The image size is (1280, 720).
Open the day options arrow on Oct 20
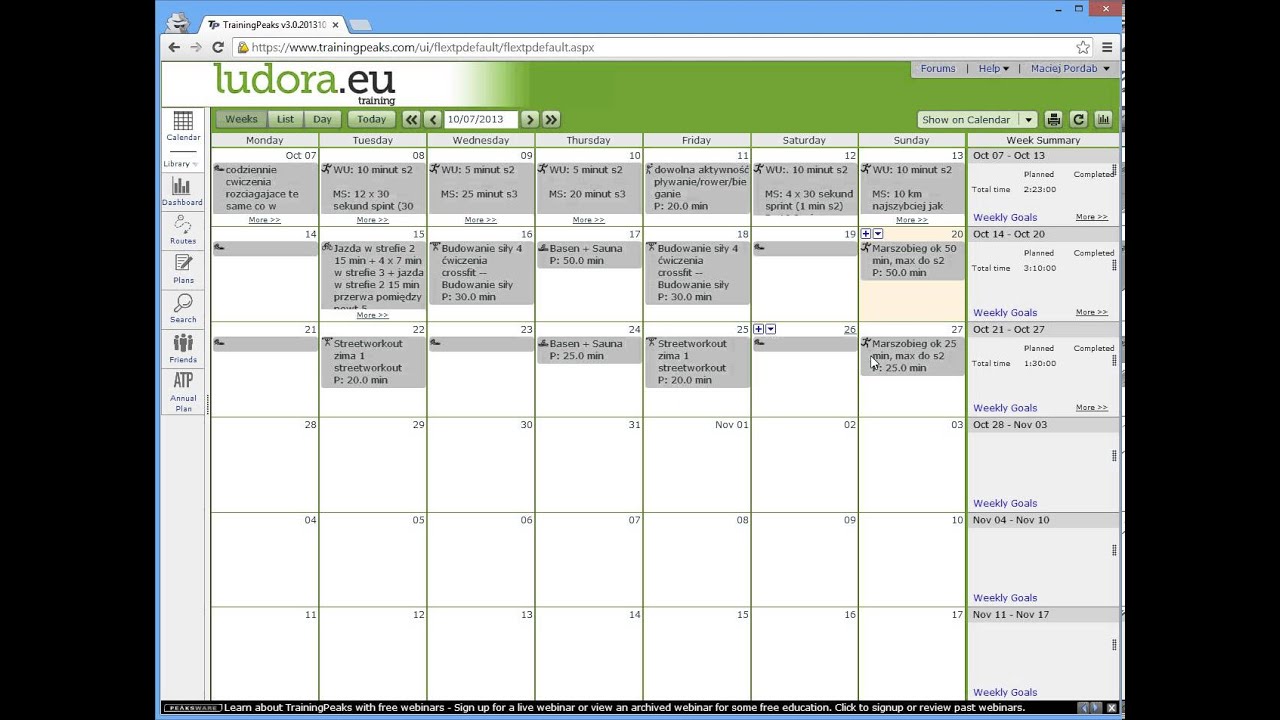[878, 234]
